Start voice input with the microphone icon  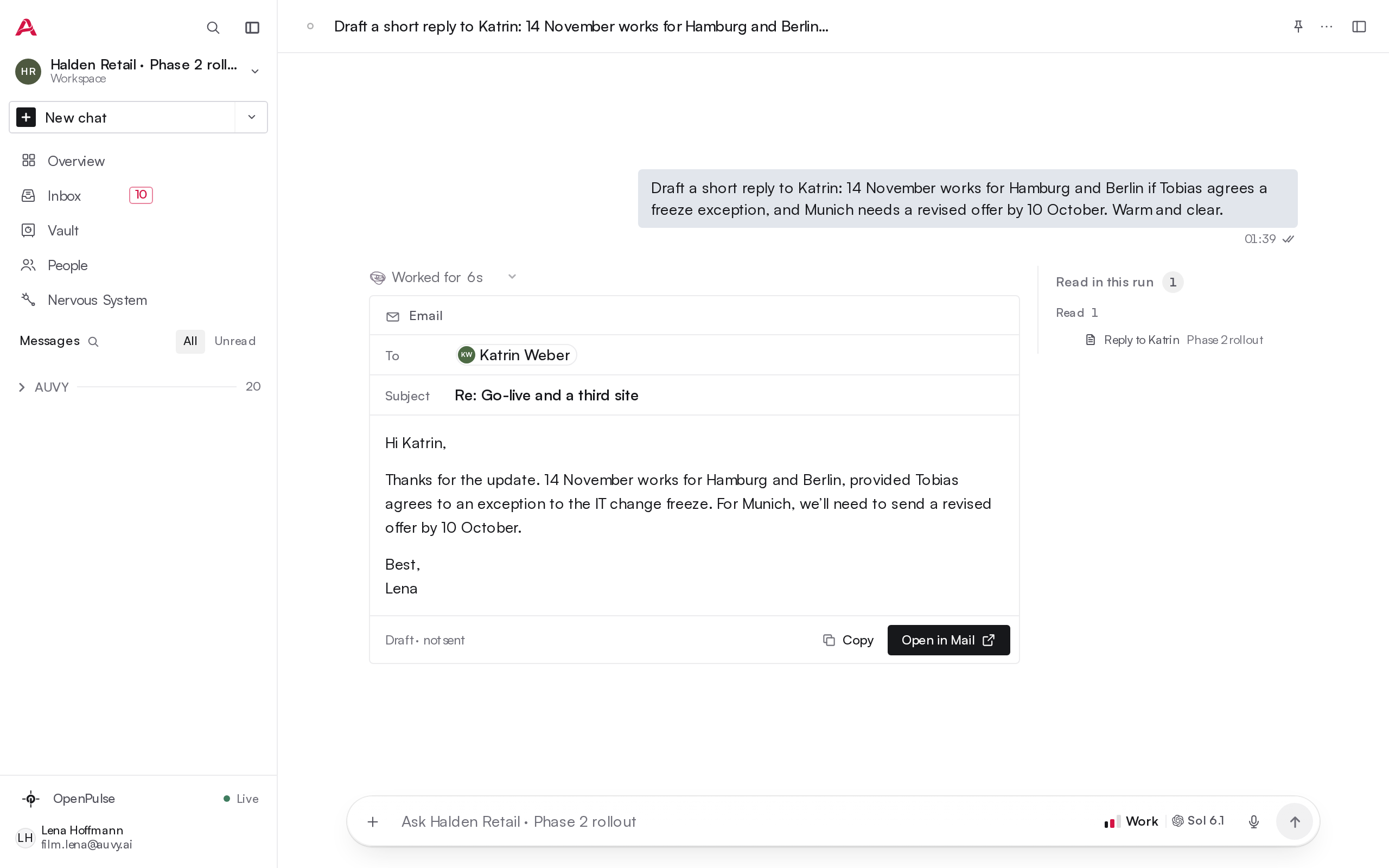[x=1253, y=821]
